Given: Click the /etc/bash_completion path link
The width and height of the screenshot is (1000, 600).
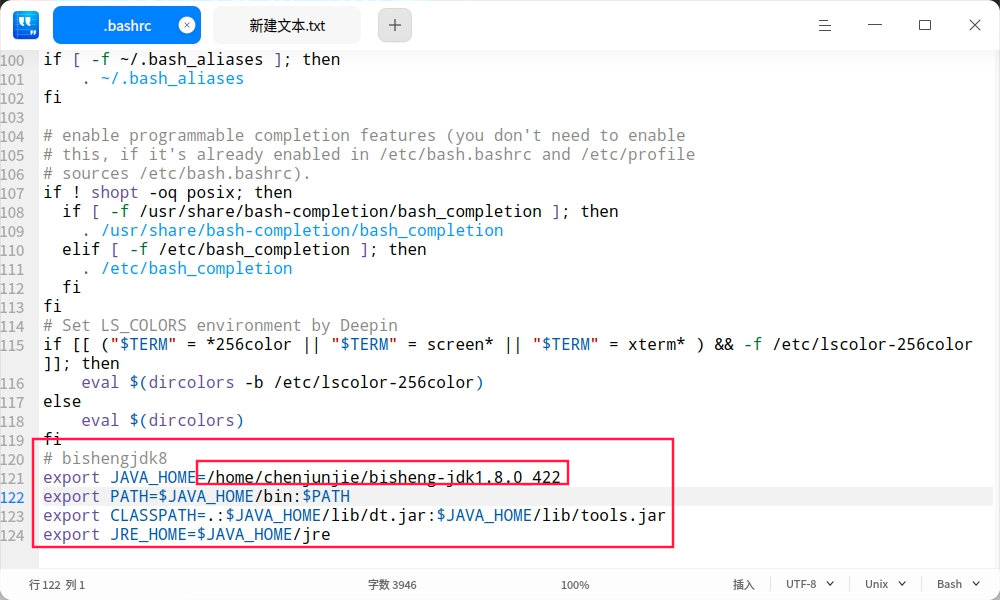Looking at the screenshot, I should pyautogui.click(x=197, y=268).
